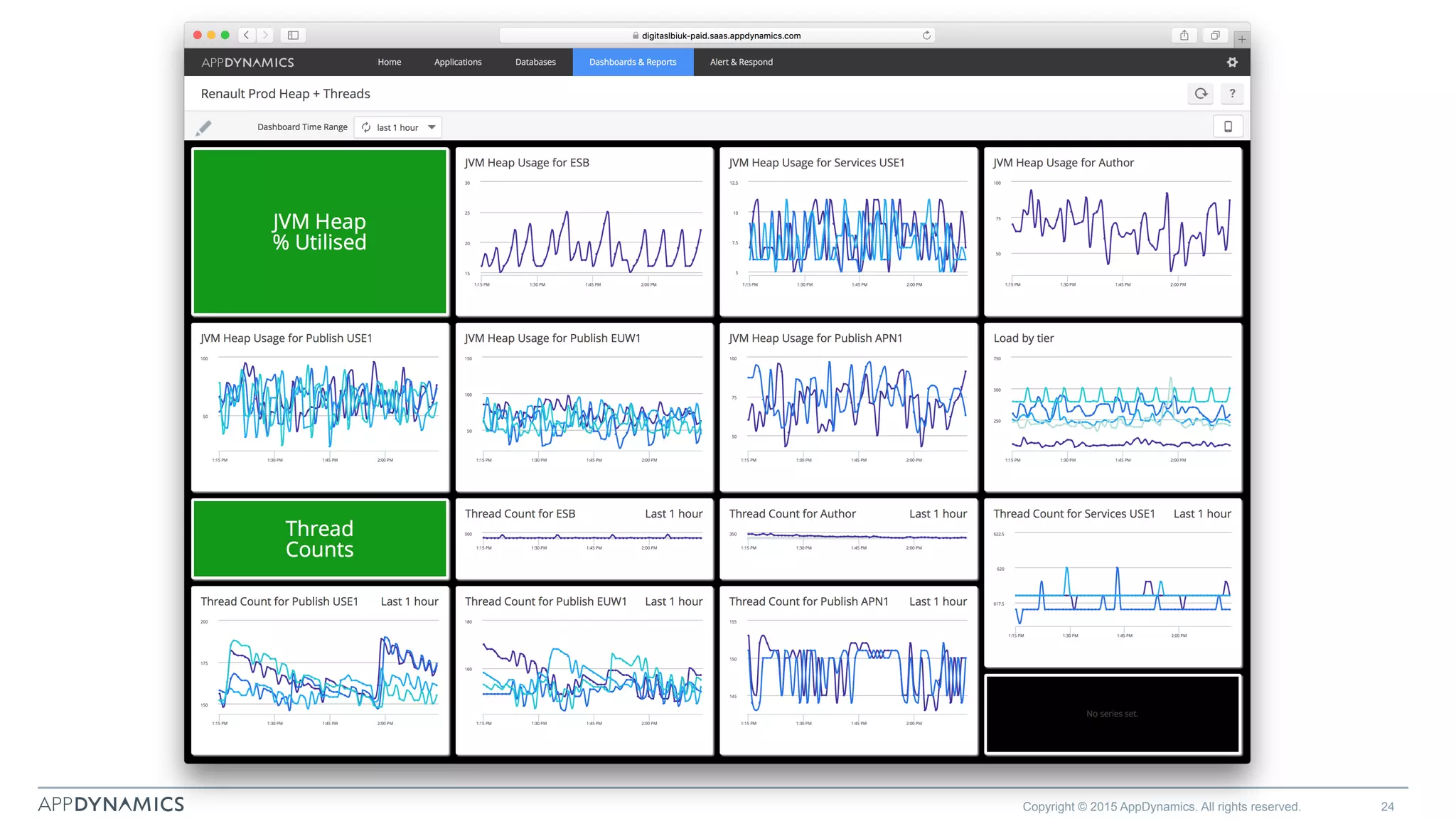Open Thread Count for Publish APN1 chart
This screenshot has height=819, width=1456.
[x=849, y=670]
